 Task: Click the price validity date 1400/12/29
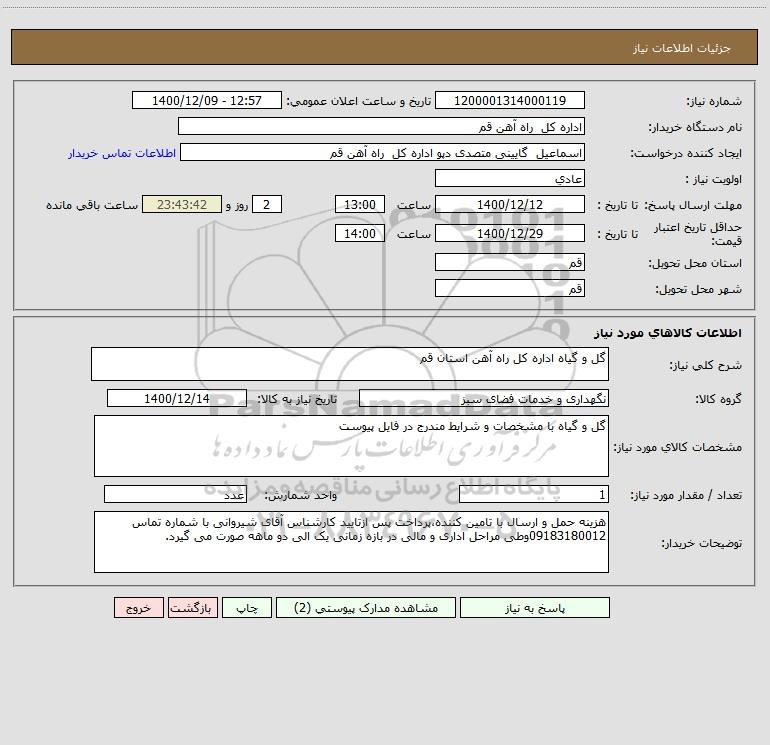pyautogui.click(x=510, y=233)
